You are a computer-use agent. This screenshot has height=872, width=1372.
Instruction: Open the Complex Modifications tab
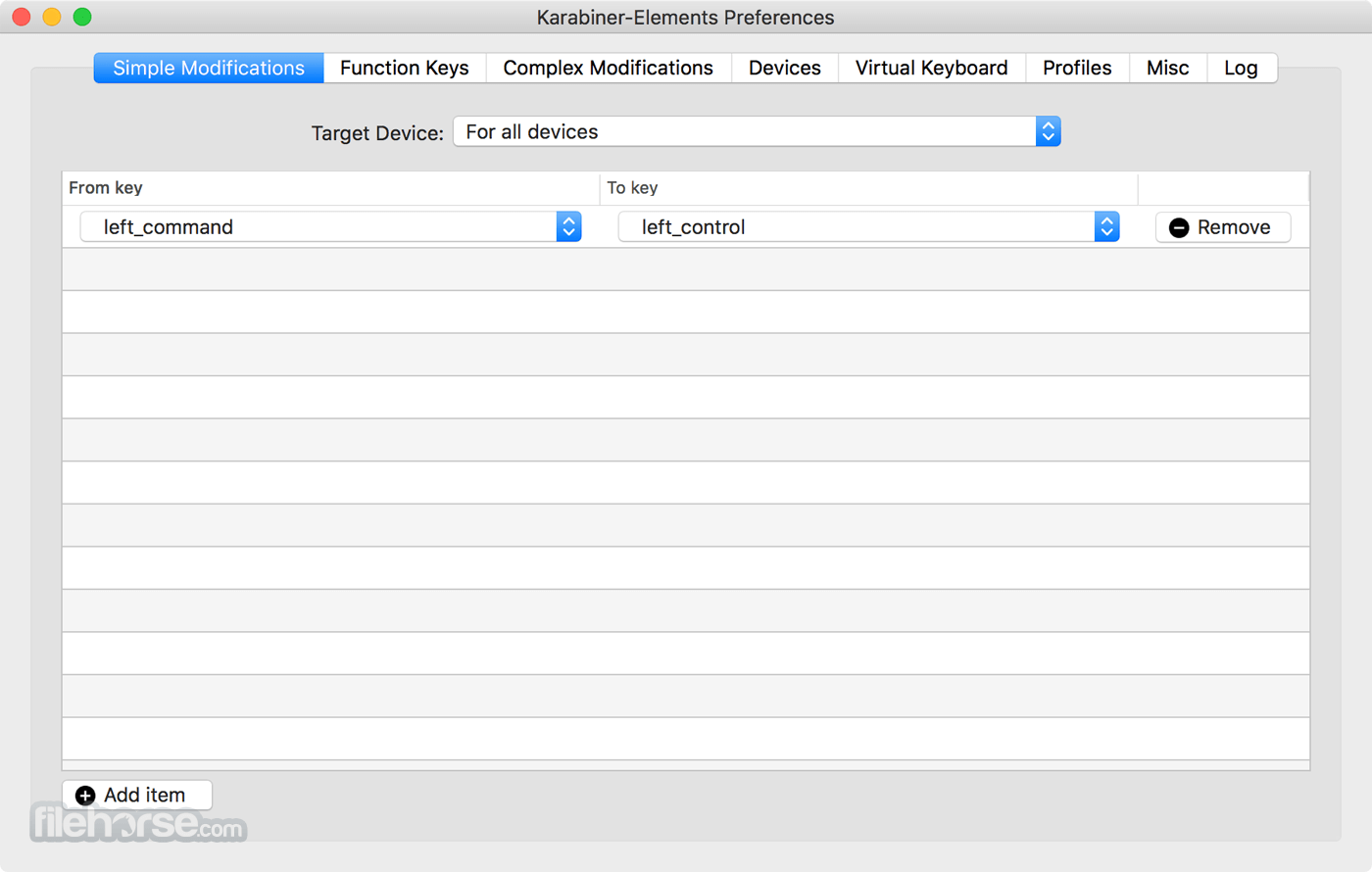pos(609,68)
